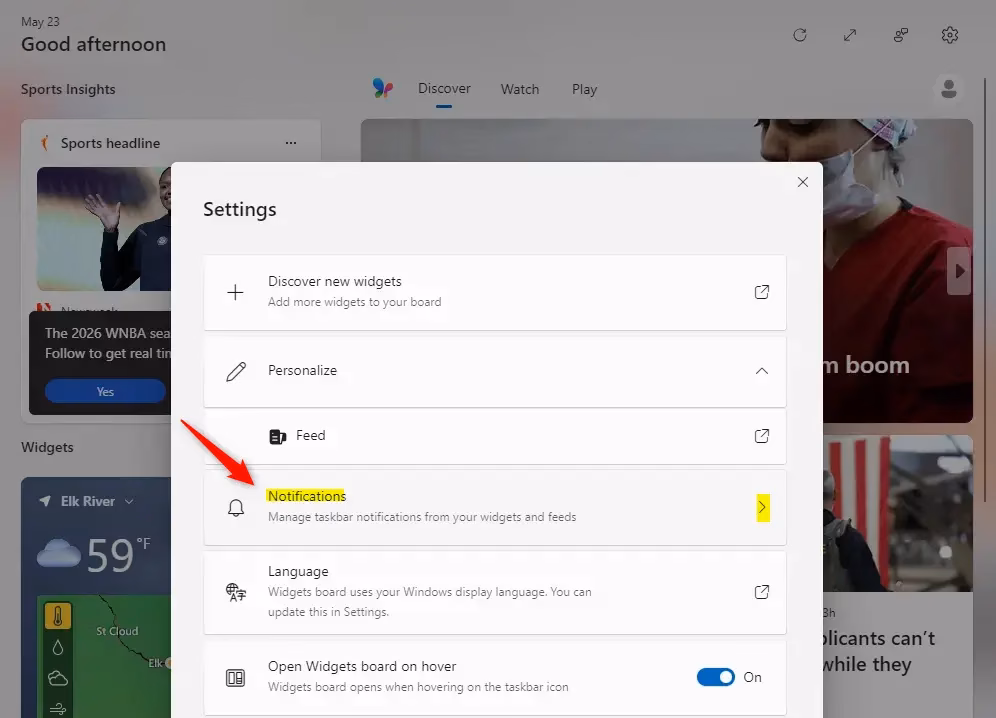Open Discover new widgets external link icon
The image size is (996, 718).
pos(762,292)
